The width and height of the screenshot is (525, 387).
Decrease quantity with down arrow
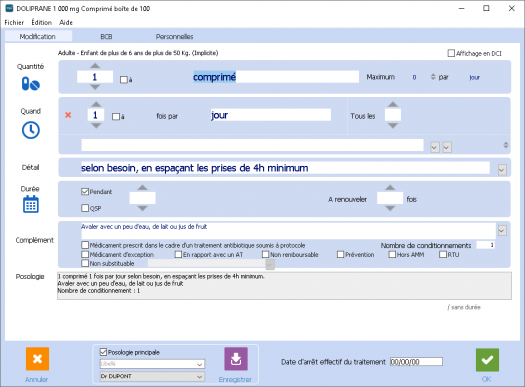(95, 87)
